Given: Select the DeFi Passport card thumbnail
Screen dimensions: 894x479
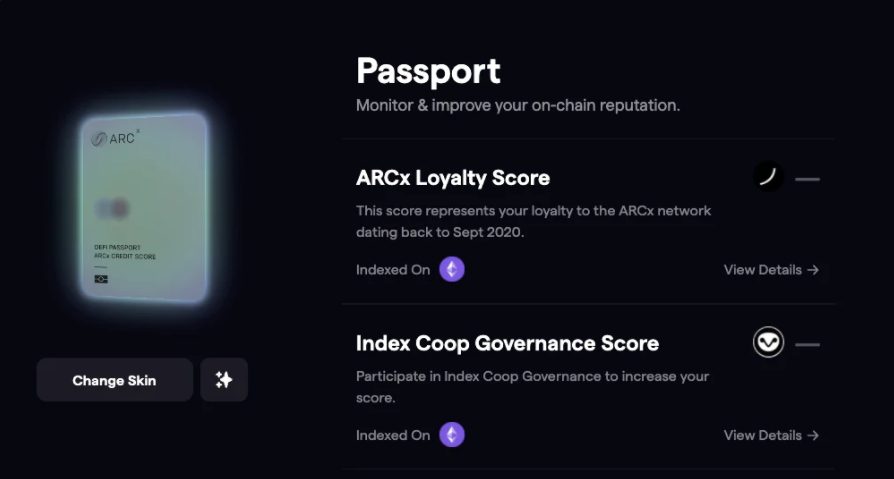Looking at the screenshot, I should (144, 206).
